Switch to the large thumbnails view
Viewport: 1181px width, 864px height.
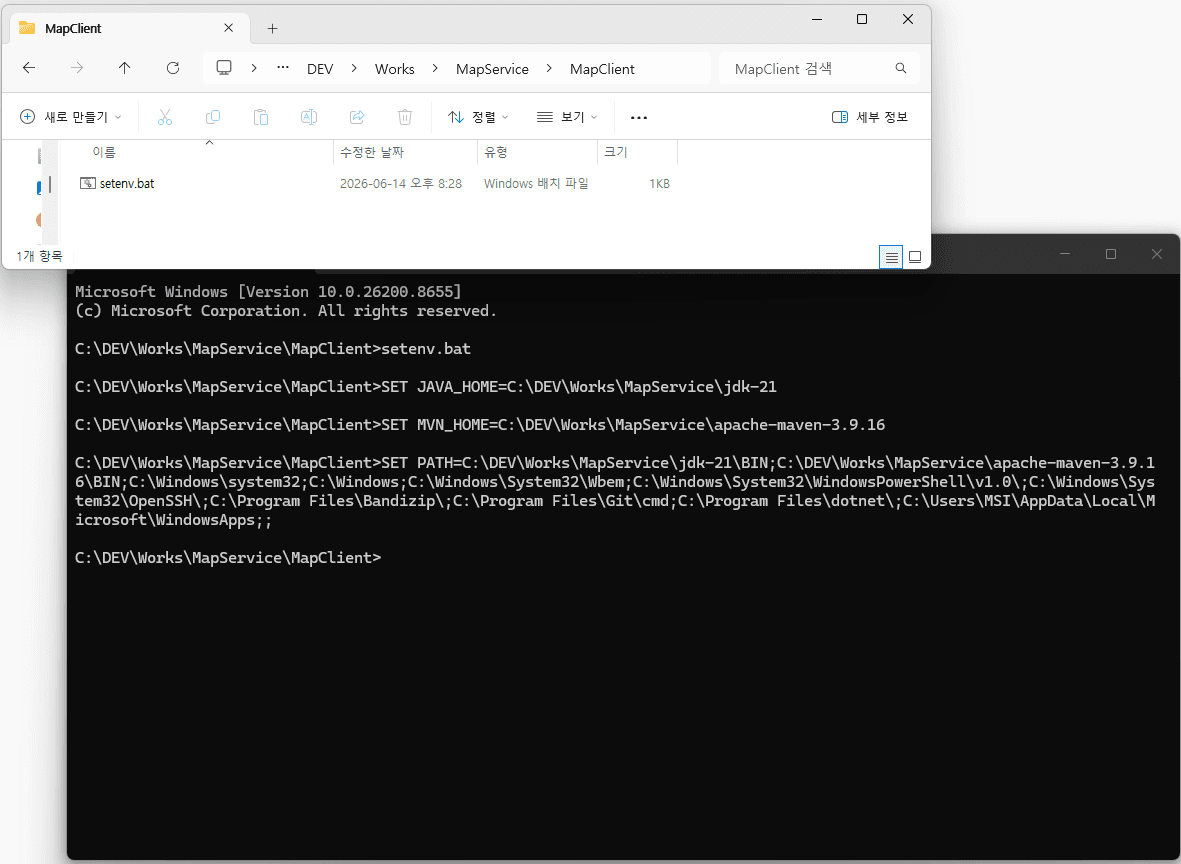point(915,257)
